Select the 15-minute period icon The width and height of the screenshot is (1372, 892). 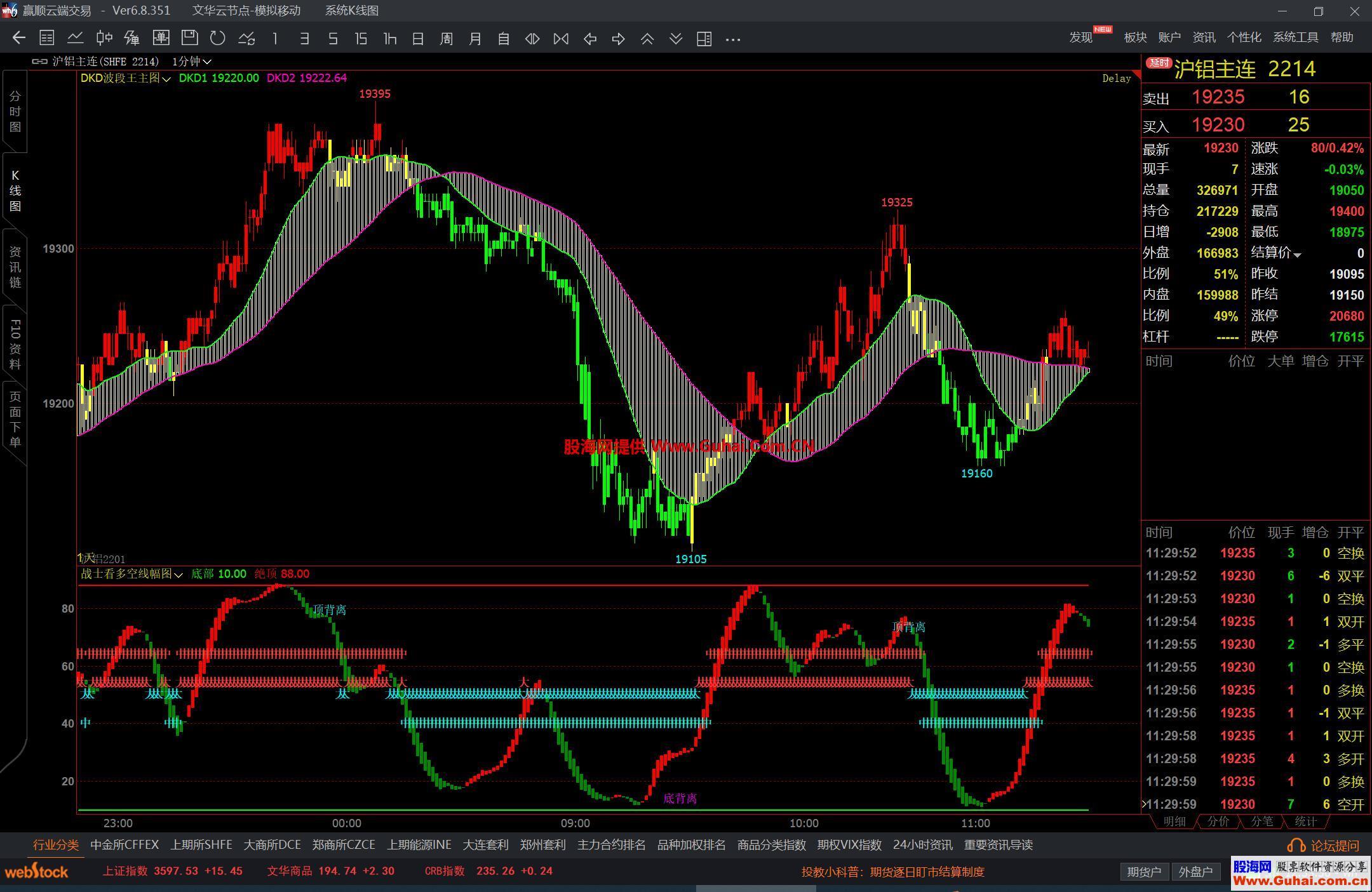coord(361,39)
